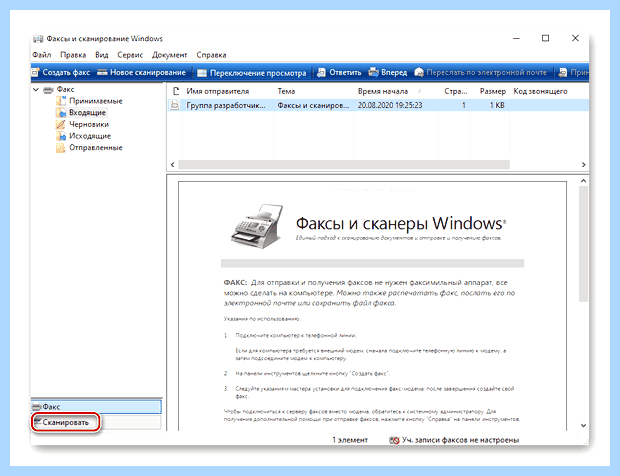Click the Исходящие outbox folder icon

[x=60, y=136]
